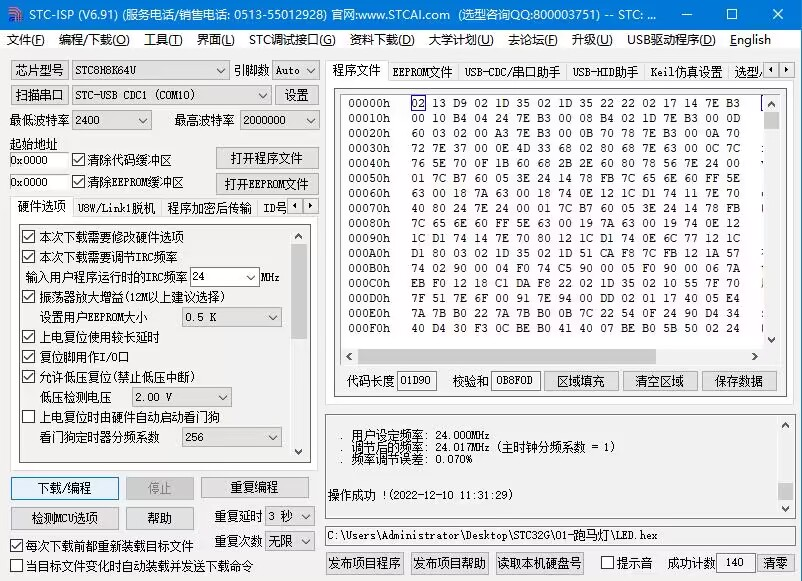This screenshot has height=581, width=802.
Task: Click the IRC frequency input field
Action: pyautogui.click(x=223, y=277)
